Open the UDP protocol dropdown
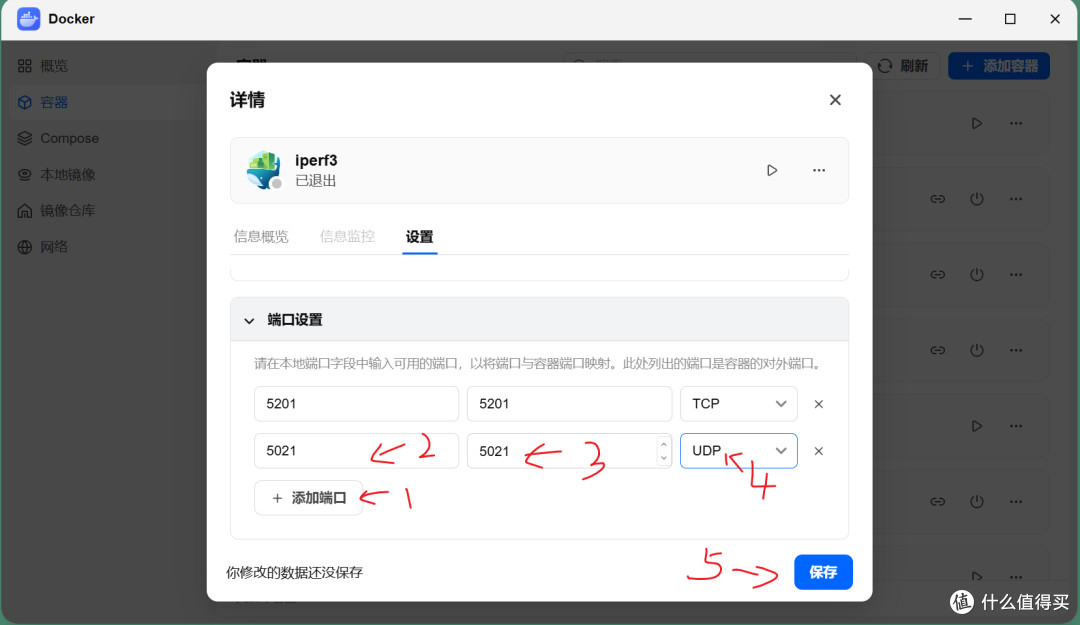The image size is (1080, 625). [738, 451]
